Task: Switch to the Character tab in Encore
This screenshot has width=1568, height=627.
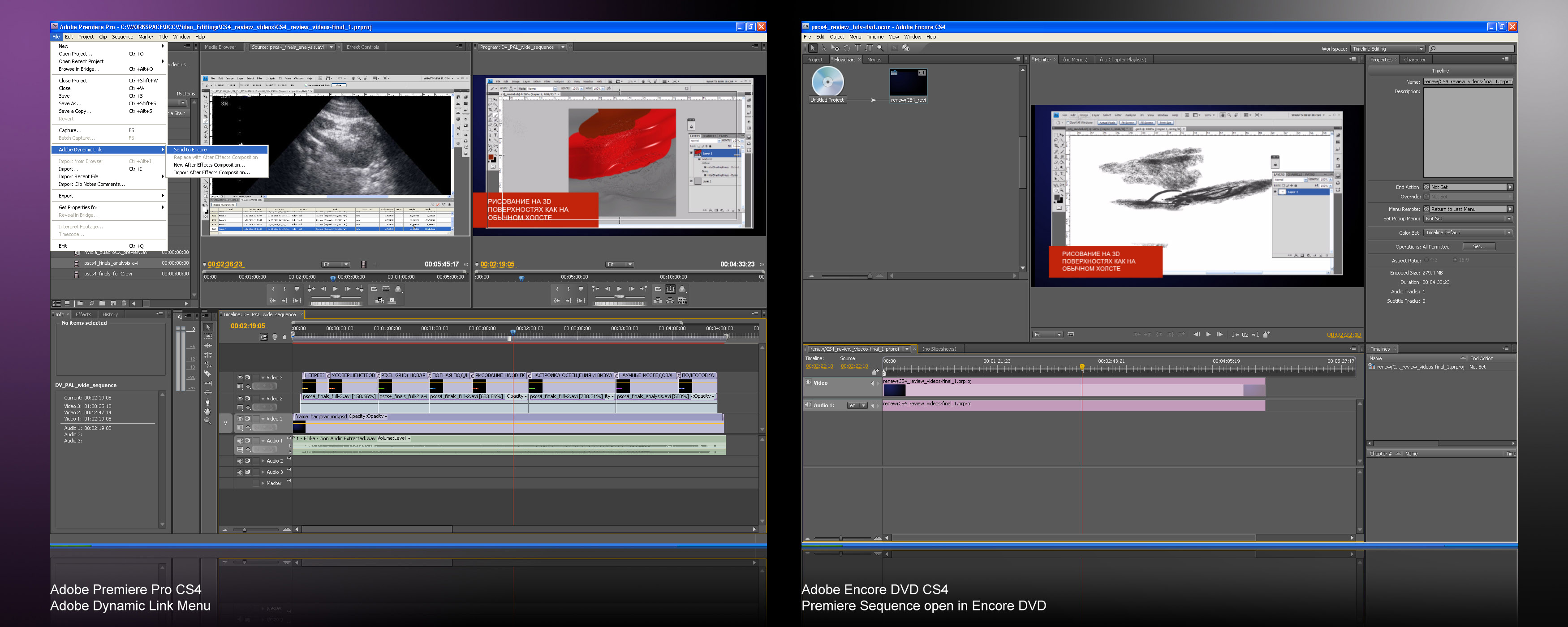Action: [x=1414, y=60]
